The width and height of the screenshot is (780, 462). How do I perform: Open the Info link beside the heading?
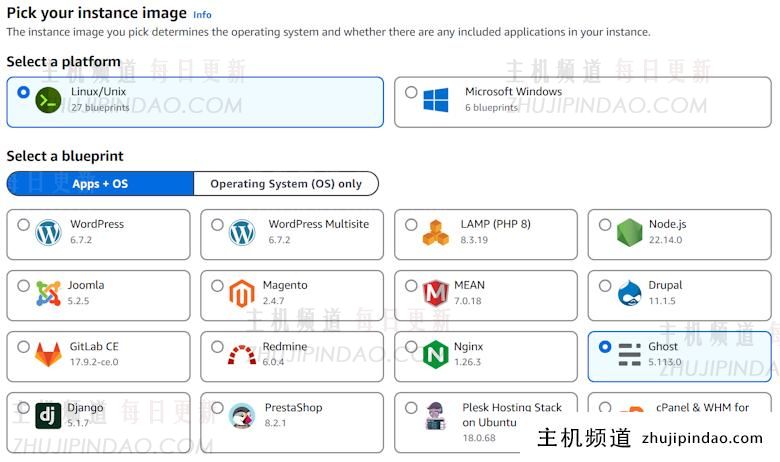tap(202, 15)
